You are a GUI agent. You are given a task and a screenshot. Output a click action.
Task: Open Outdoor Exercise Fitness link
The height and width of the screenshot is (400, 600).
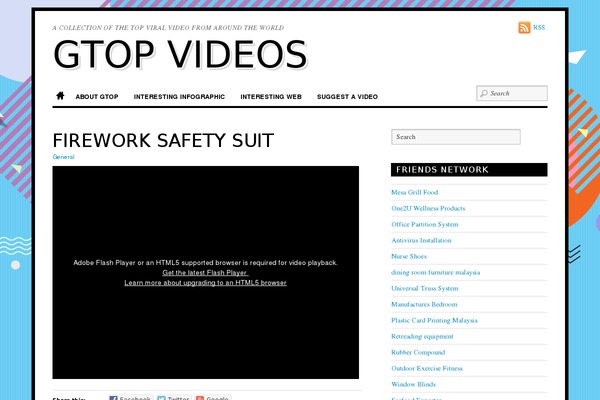point(427,369)
